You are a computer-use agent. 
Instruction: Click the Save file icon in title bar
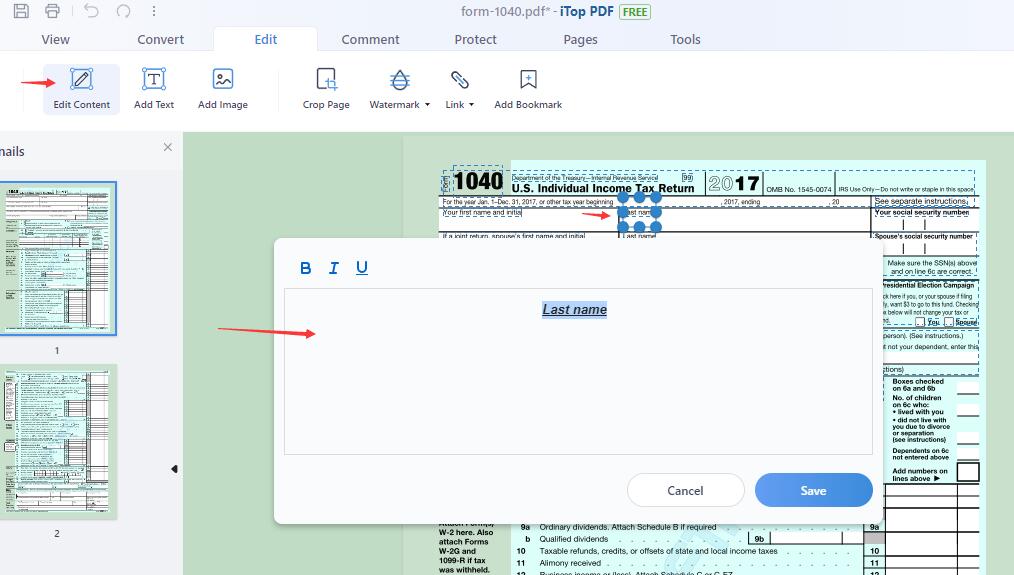pos(21,11)
